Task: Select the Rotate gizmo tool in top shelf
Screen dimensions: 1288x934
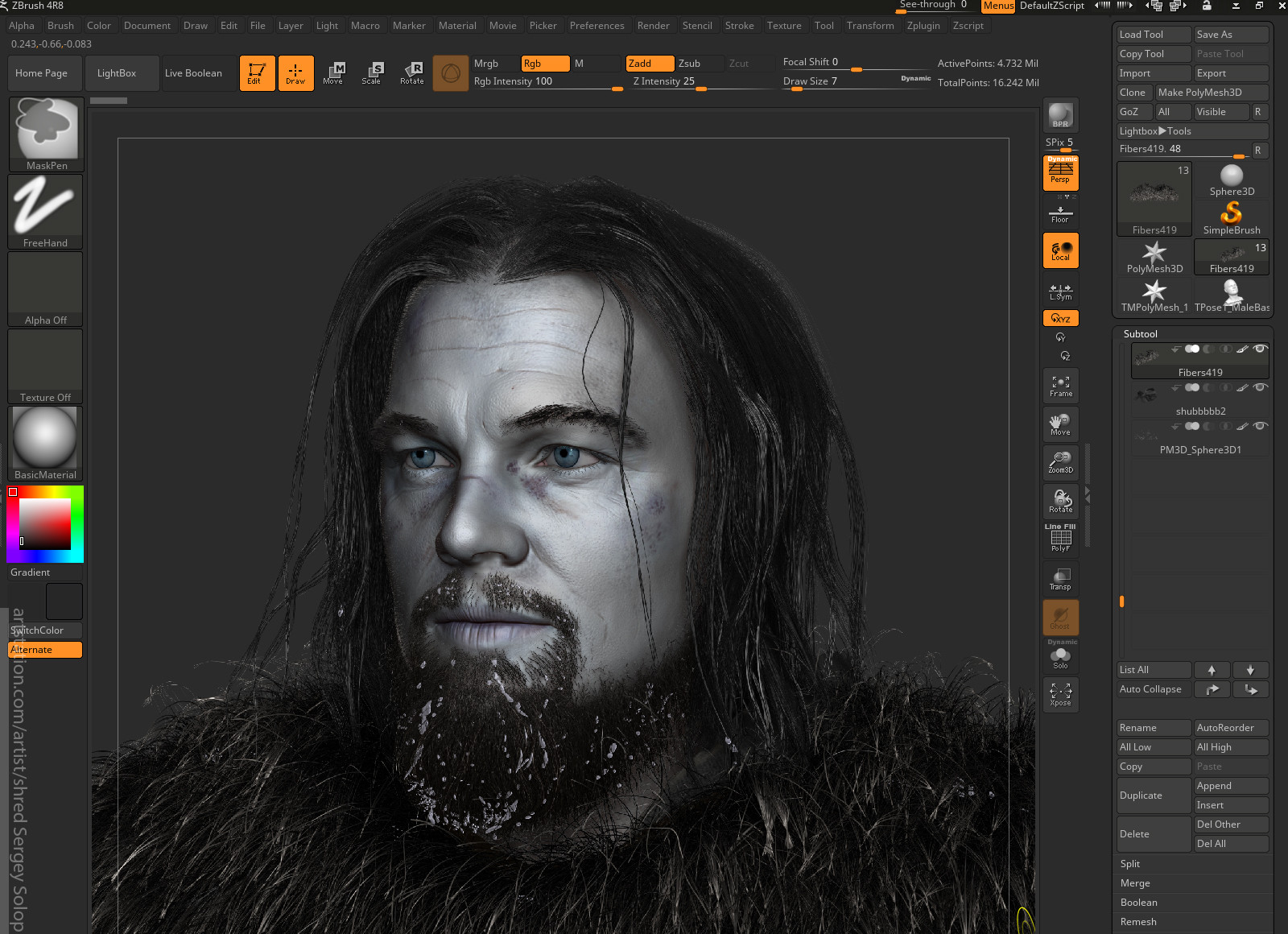Action: [411, 73]
